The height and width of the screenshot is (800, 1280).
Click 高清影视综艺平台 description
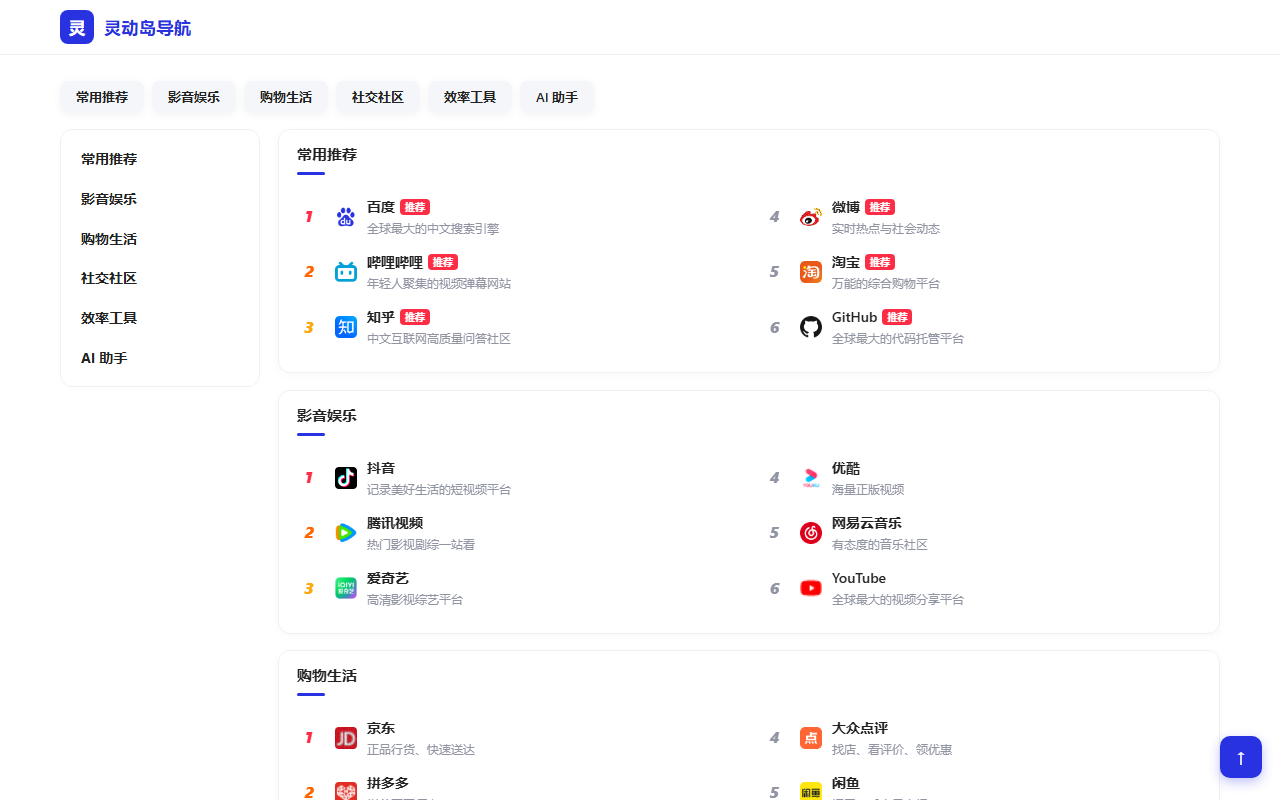click(415, 600)
